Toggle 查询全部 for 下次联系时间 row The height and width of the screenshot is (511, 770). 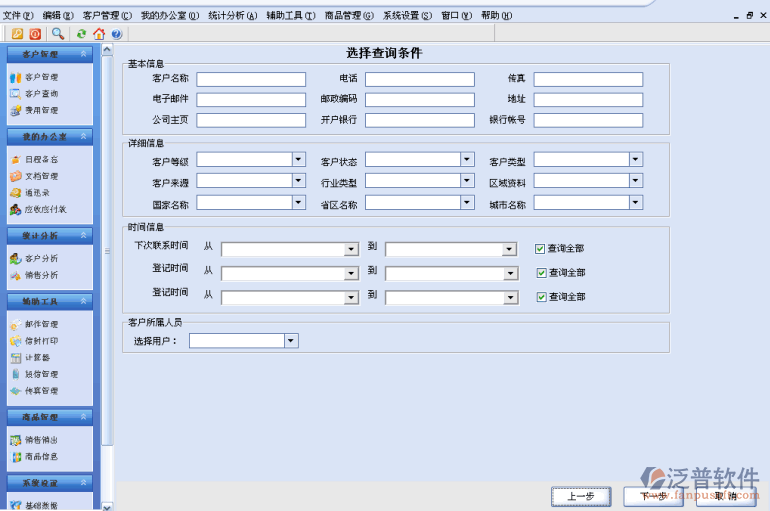540,249
